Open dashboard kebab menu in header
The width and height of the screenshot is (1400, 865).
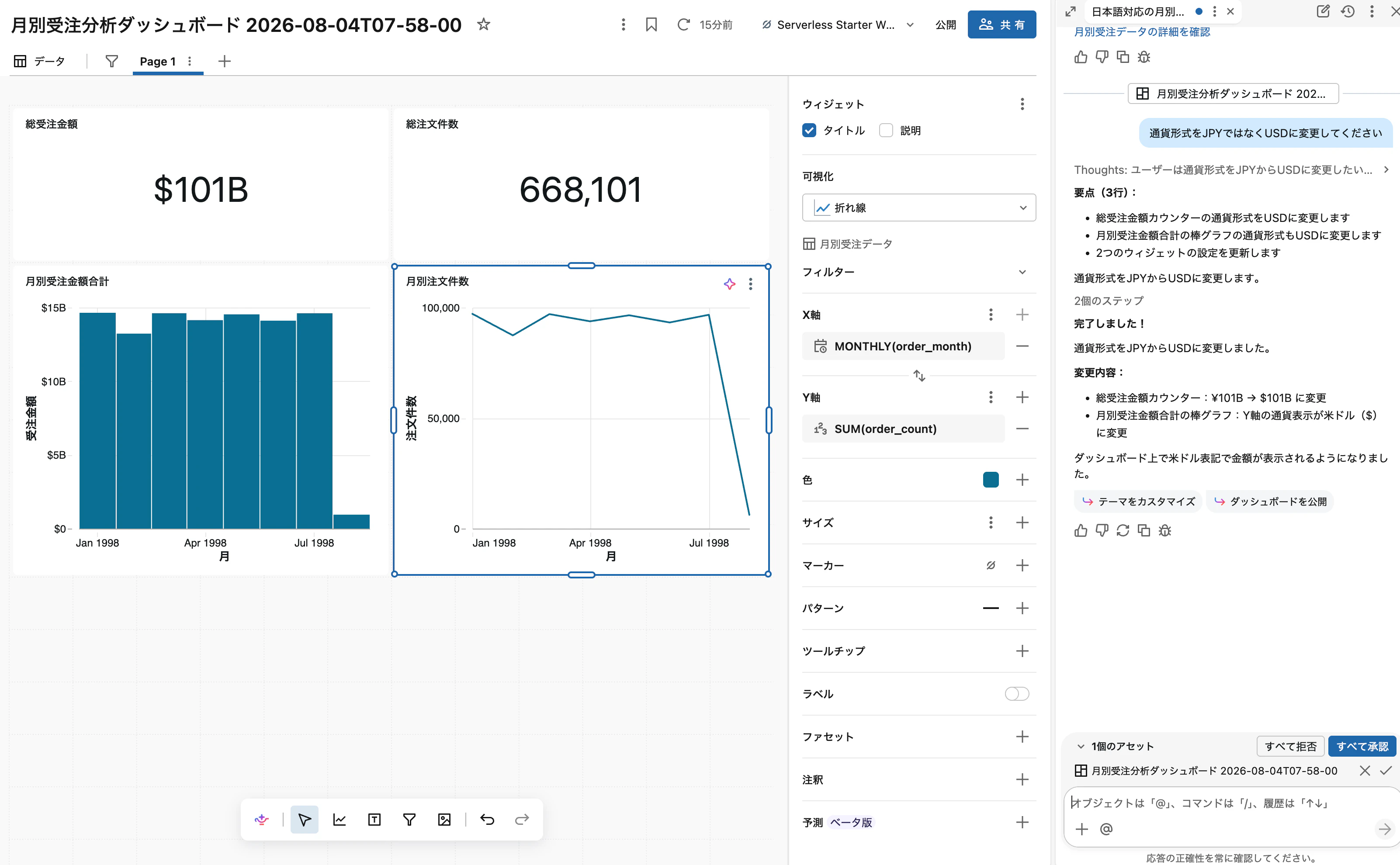tap(623, 24)
